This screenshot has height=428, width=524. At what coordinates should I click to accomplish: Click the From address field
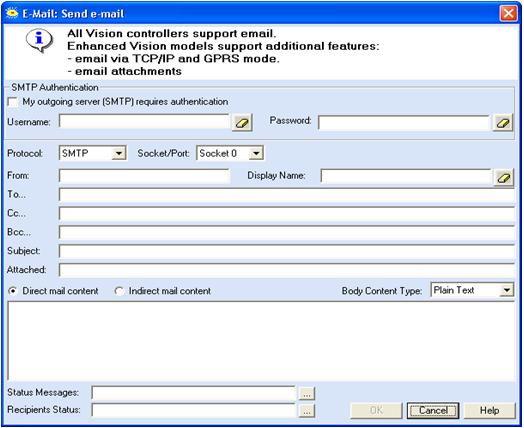click(x=144, y=176)
